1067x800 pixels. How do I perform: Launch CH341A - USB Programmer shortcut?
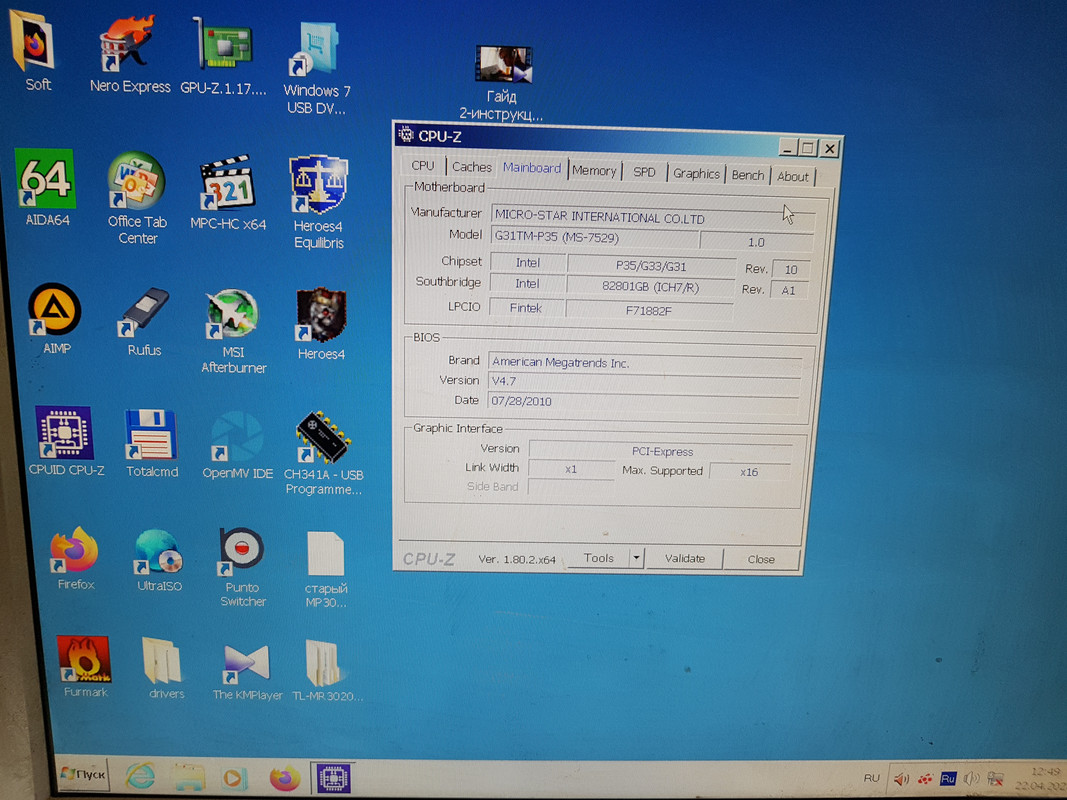click(x=323, y=453)
